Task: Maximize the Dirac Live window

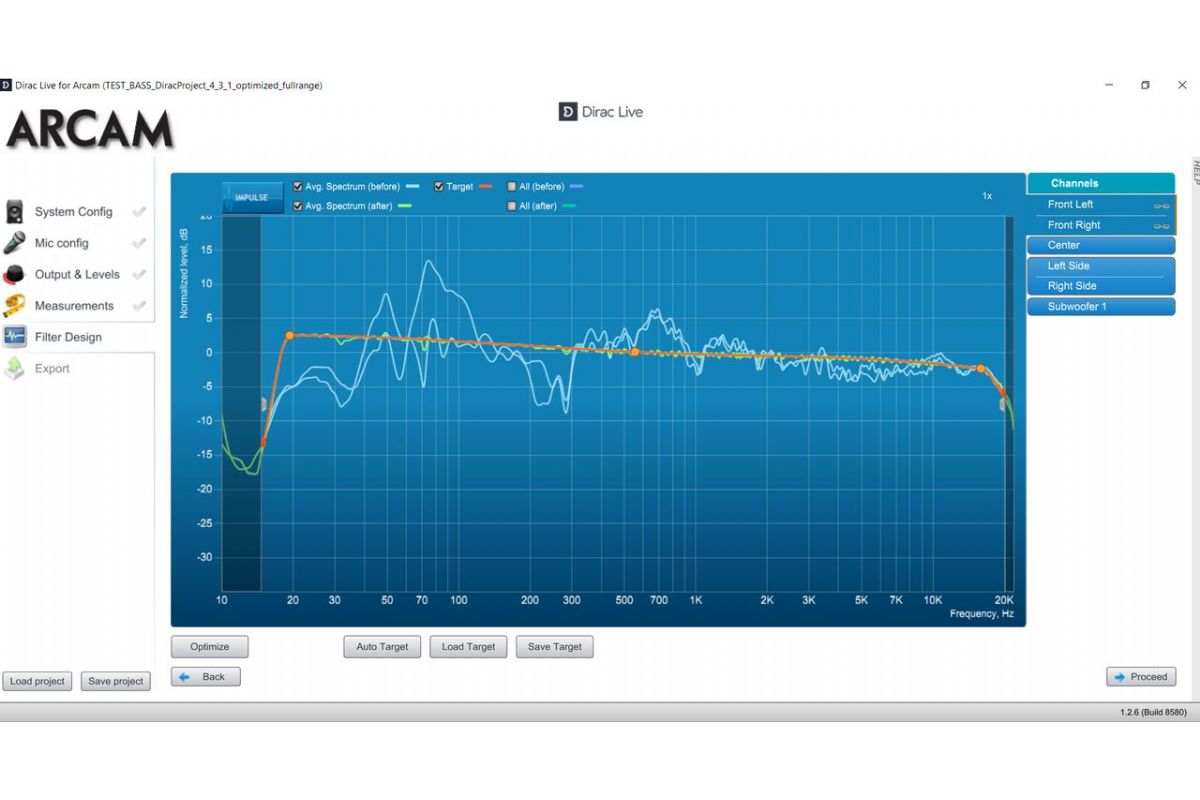Action: pyautogui.click(x=1145, y=85)
